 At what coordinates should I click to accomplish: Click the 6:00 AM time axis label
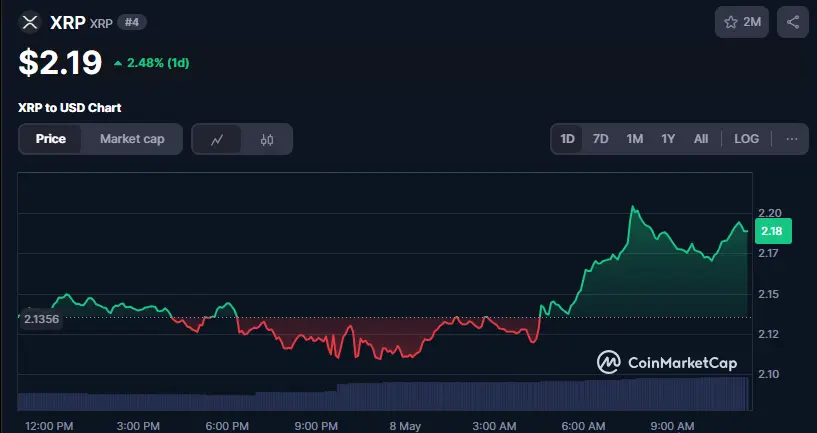coord(583,426)
